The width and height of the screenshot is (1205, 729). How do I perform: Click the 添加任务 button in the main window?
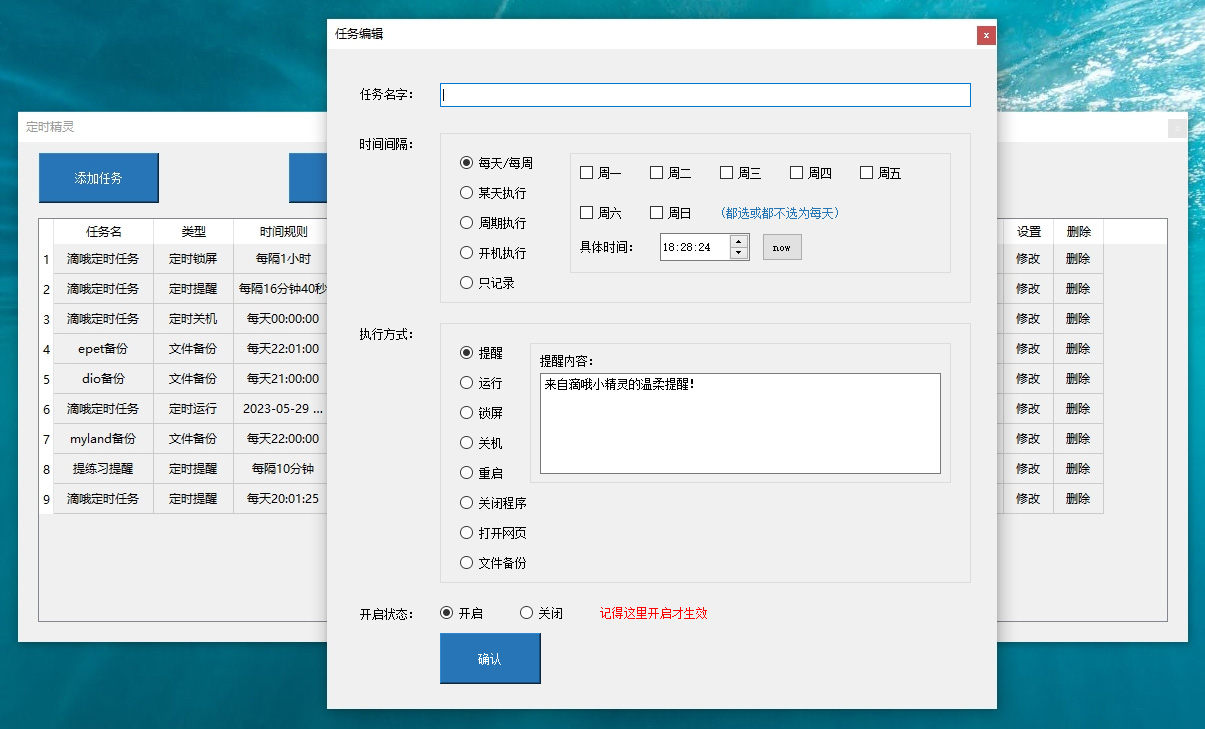coord(99,178)
